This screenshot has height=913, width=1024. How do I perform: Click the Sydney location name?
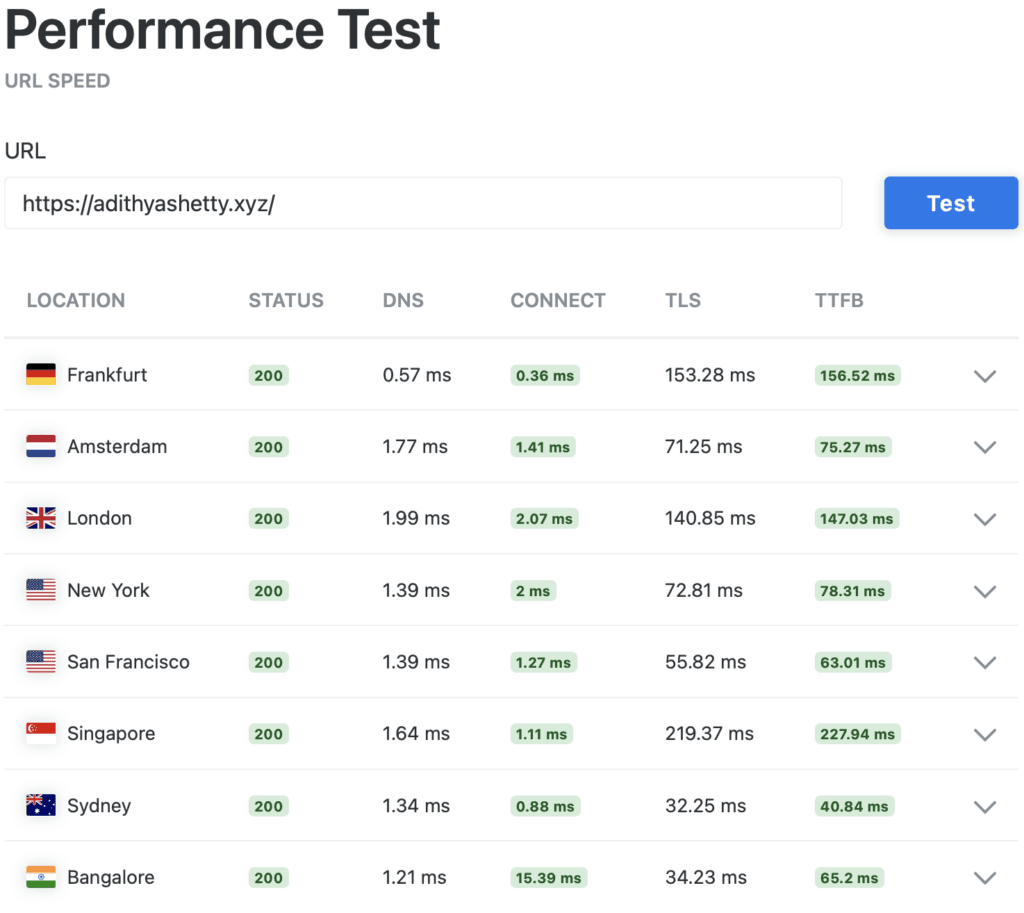point(99,806)
